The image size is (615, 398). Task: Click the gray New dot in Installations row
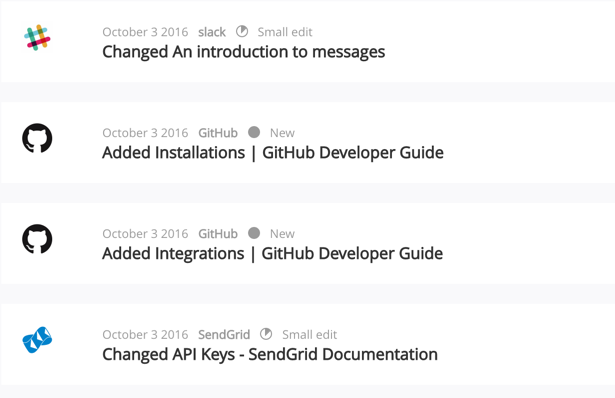(254, 132)
